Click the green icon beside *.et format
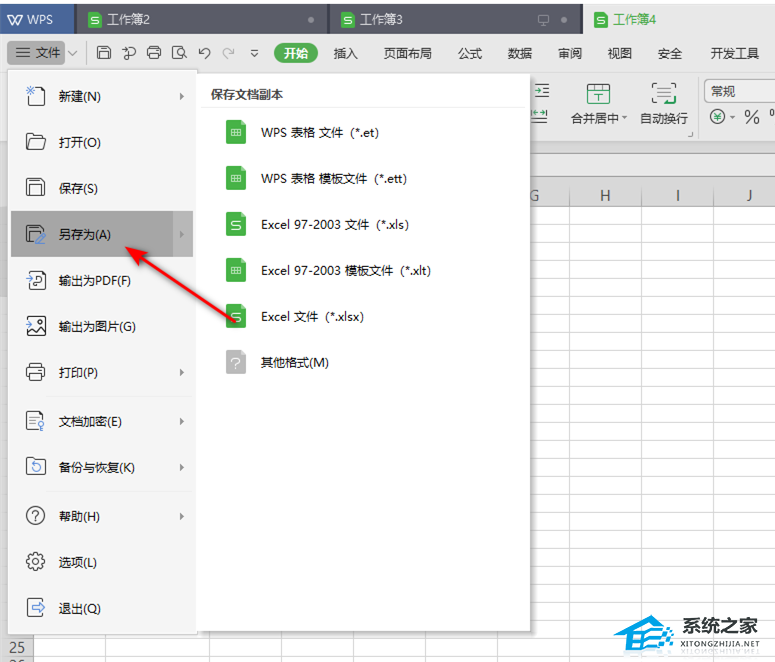775x662 pixels. [x=236, y=132]
